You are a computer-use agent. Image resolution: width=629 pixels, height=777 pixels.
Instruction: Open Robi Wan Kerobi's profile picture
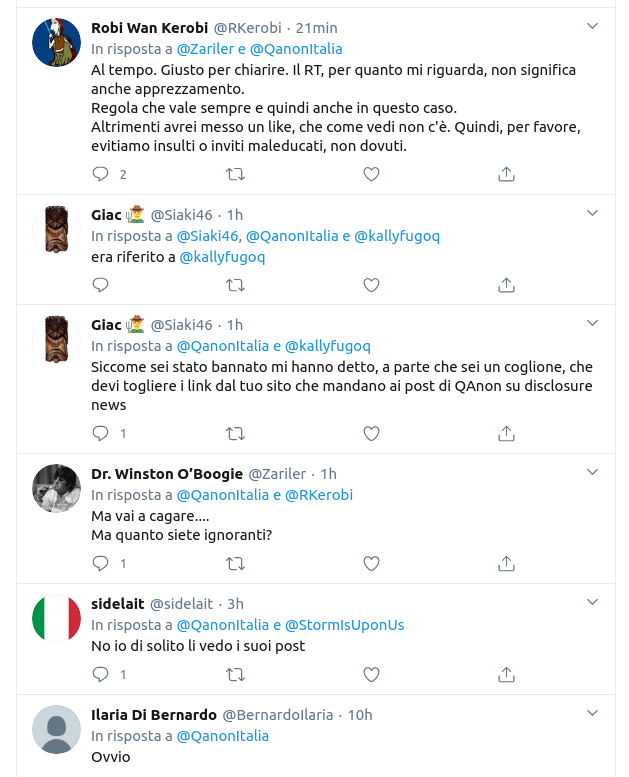(57, 42)
